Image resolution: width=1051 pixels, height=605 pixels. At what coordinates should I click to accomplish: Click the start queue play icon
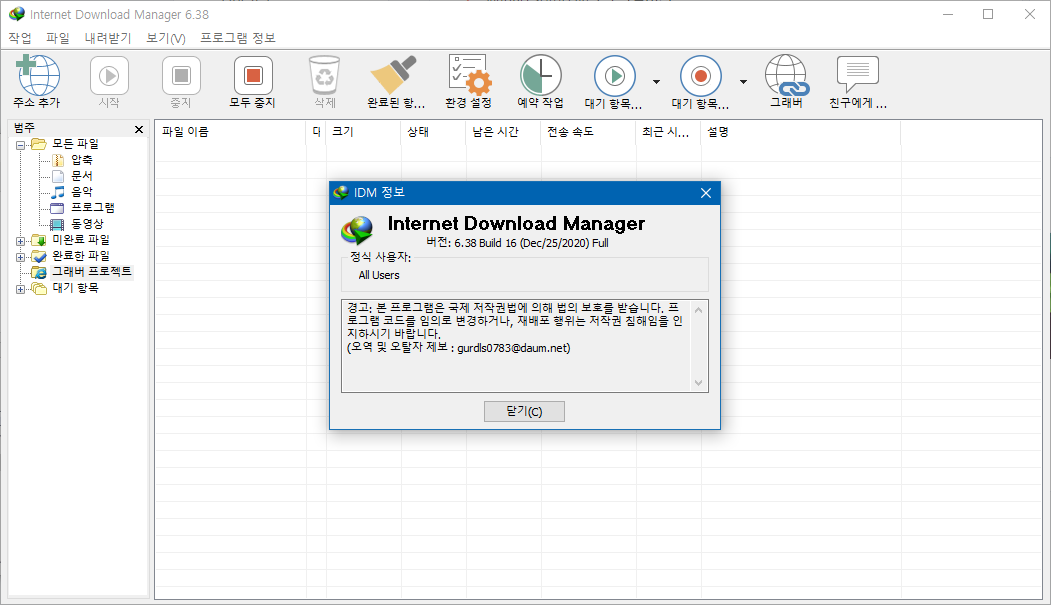[614, 76]
